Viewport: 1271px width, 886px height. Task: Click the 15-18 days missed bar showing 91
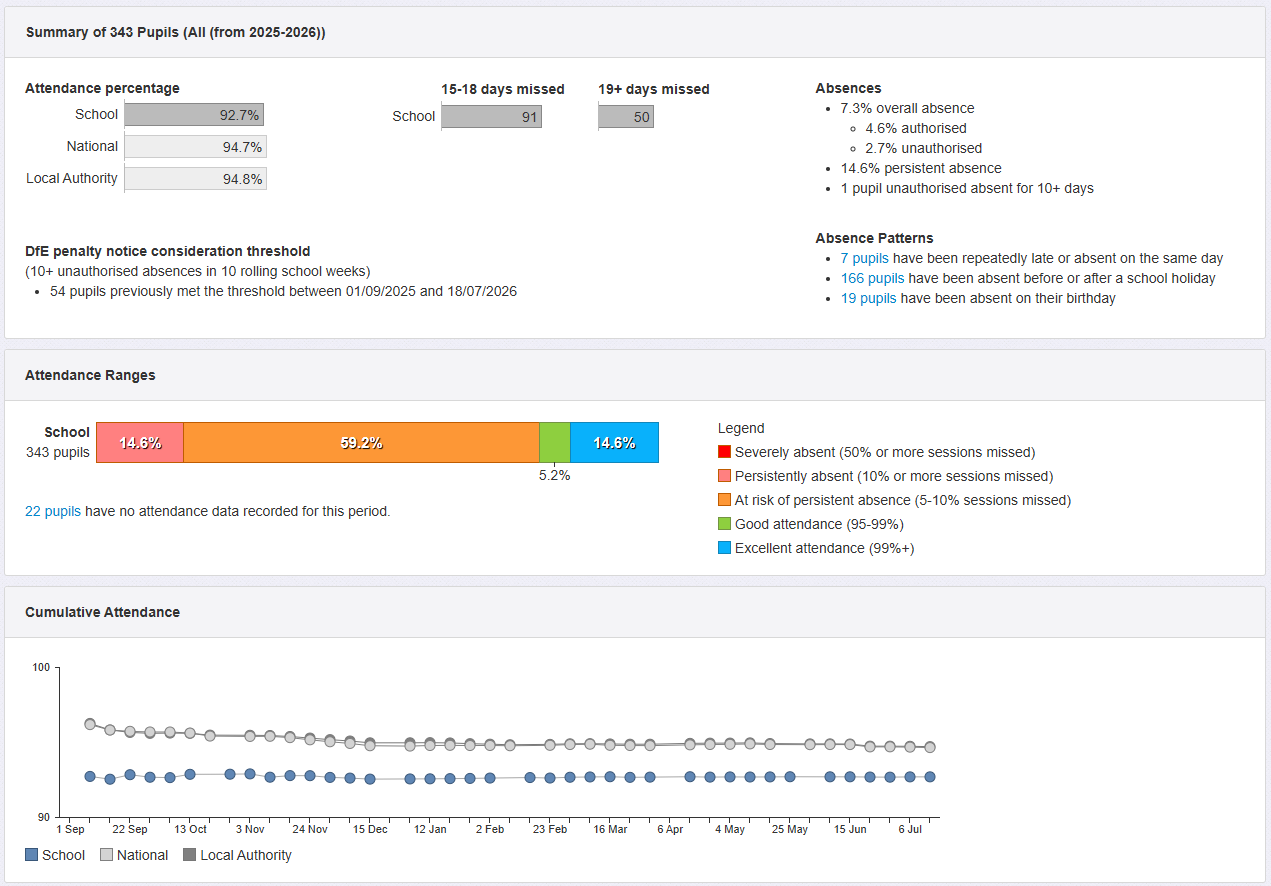click(x=491, y=117)
